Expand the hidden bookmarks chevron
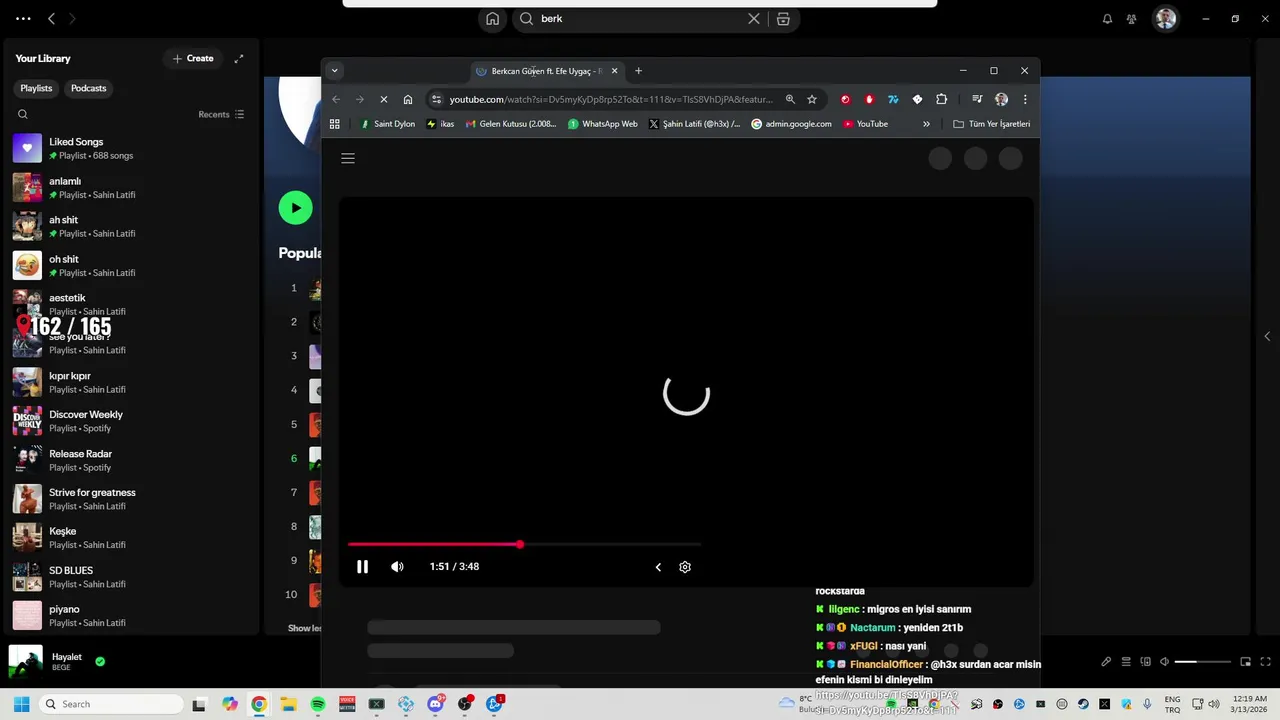Viewport: 1280px width, 720px height. [x=926, y=124]
